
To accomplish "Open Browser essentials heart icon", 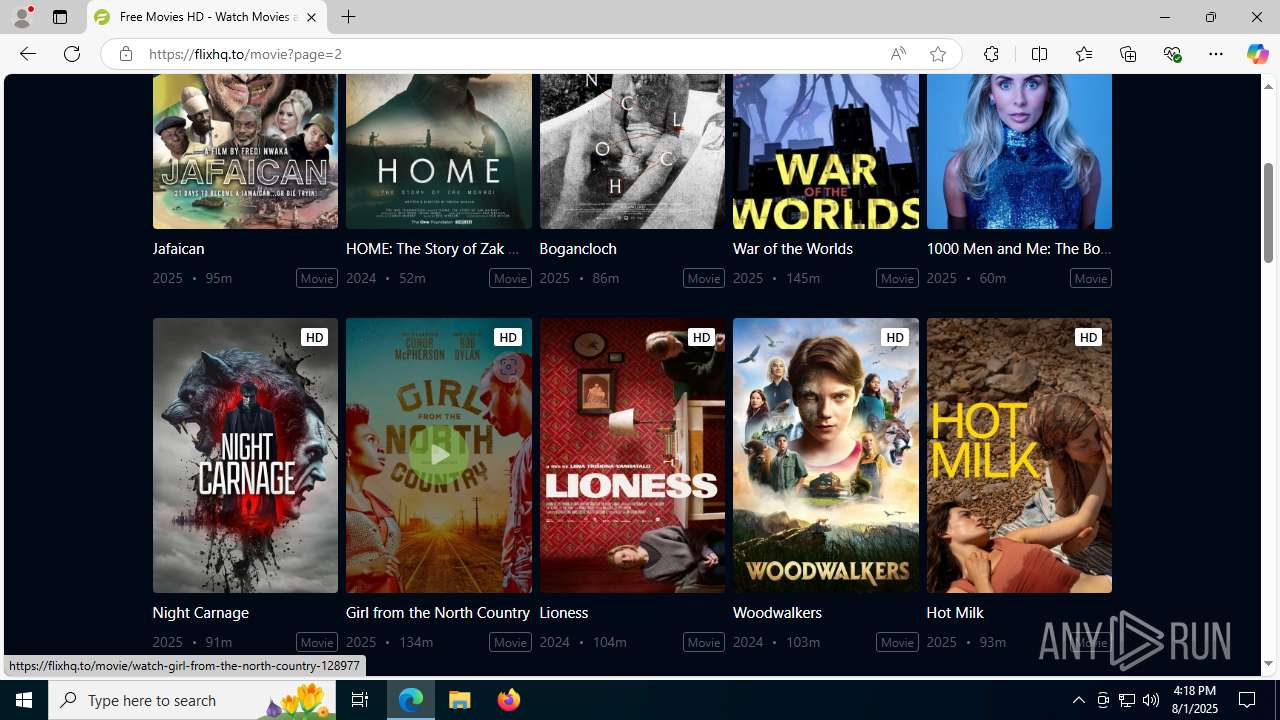I will [x=1172, y=54].
